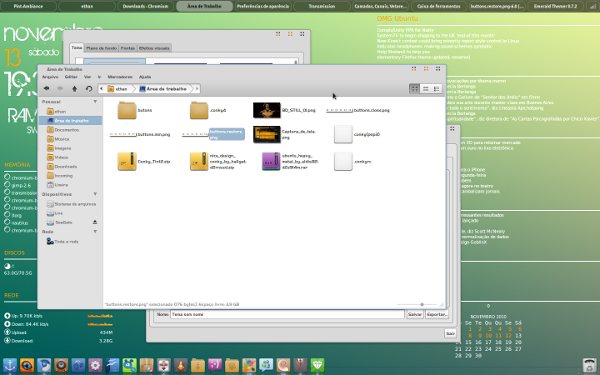
Task: Switch to icon view mode
Action: (414, 89)
